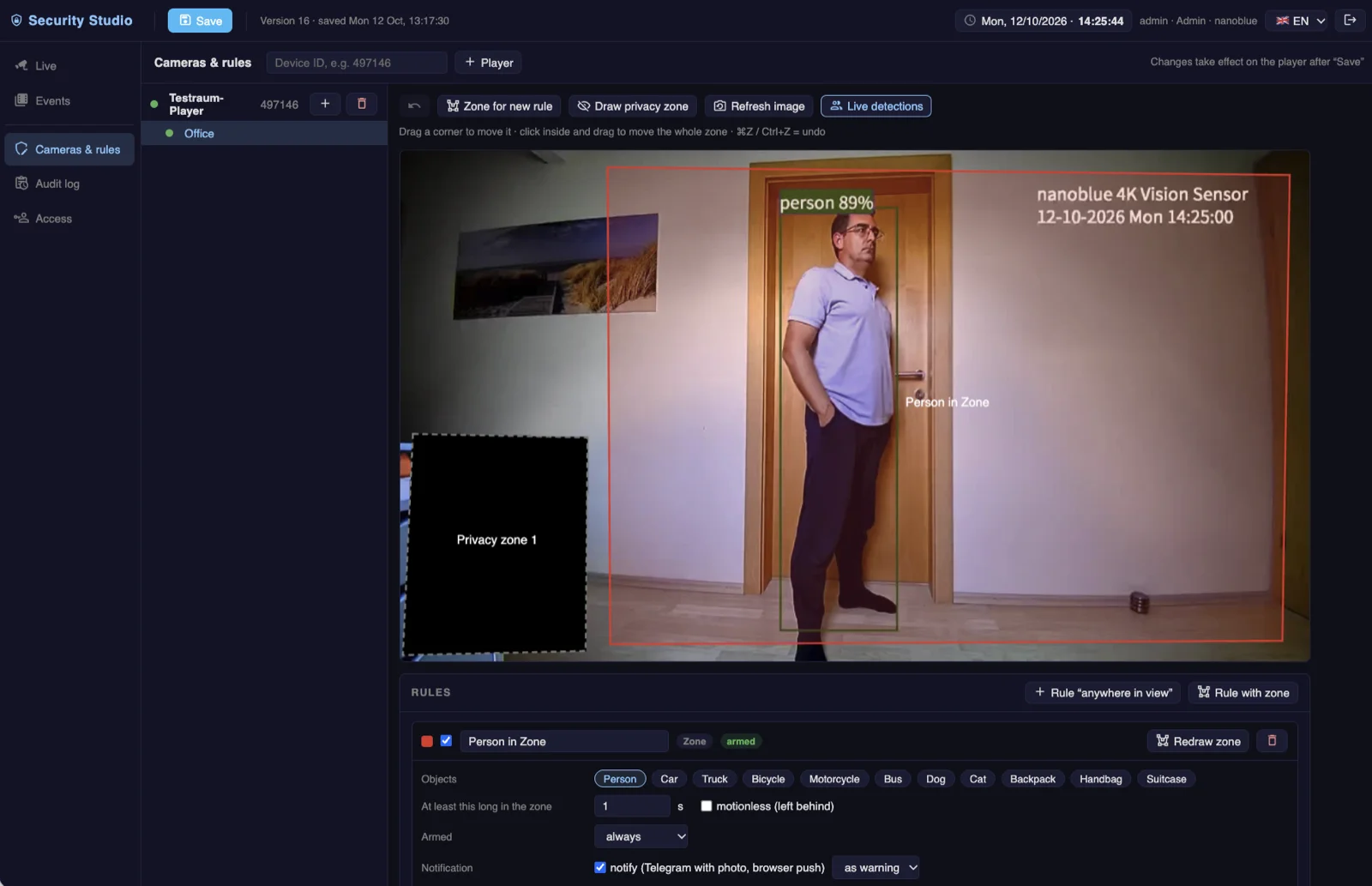
Task: Click the polygon icon on Redraw zone
Action: click(x=1163, y=740)
